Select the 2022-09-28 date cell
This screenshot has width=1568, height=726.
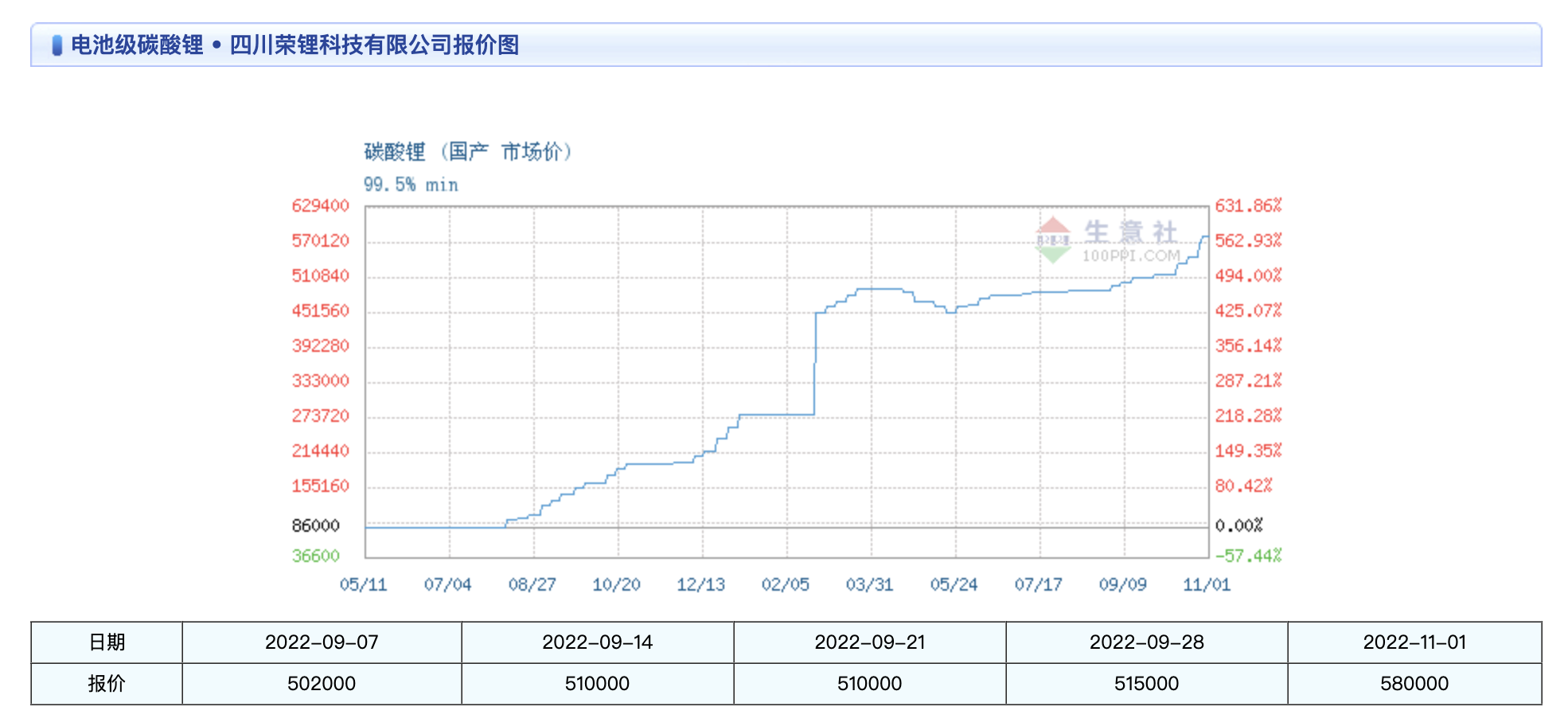pyautogui.click(x=1147, y=642)
